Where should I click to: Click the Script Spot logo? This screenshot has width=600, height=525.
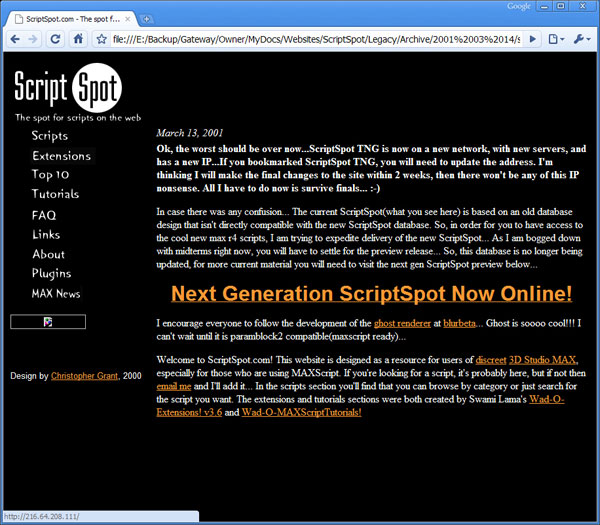coord(68,88)
